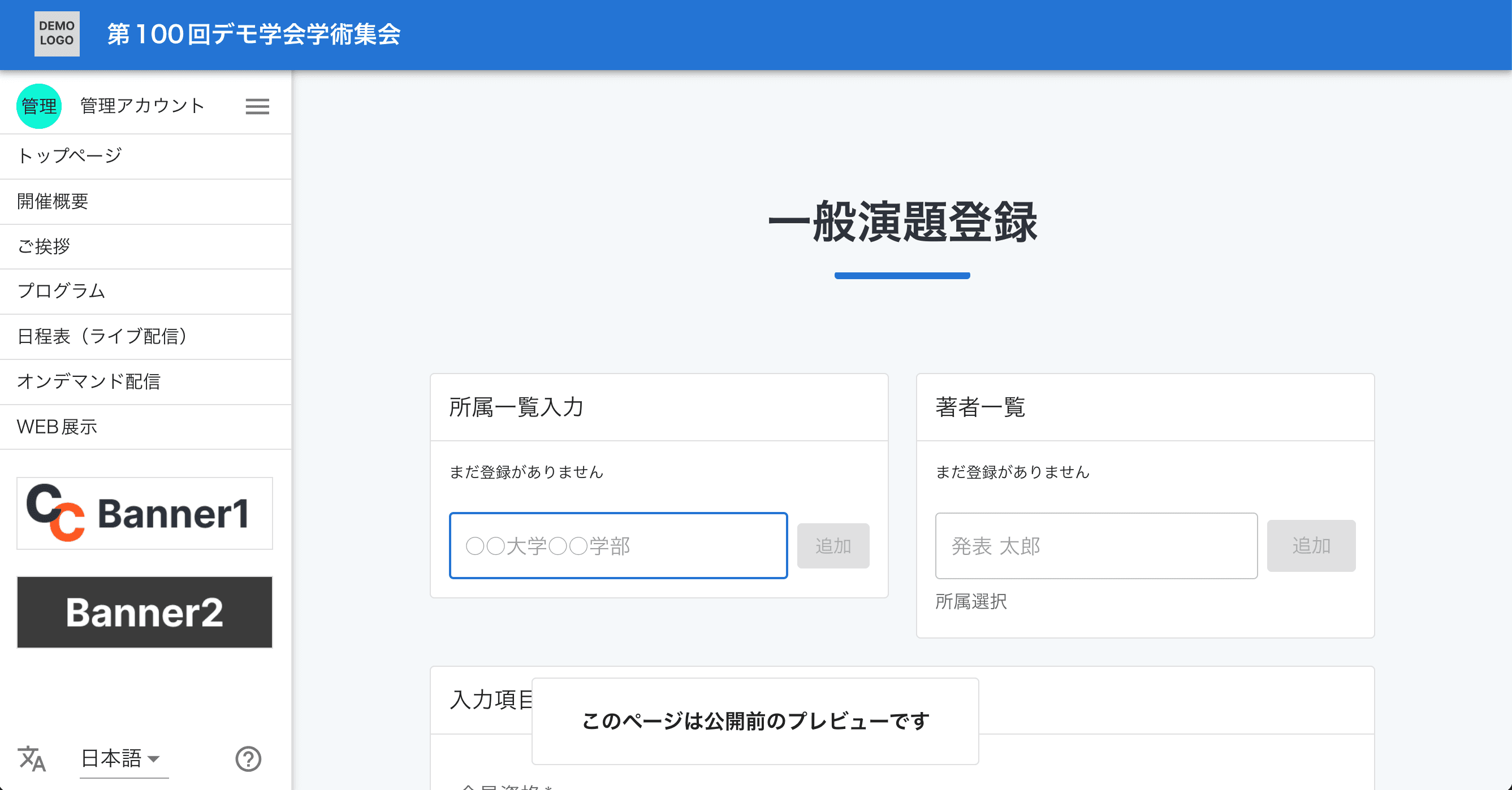1512x790 pixels.
Task: Click the Banner1 image
Action: [144, 513]
